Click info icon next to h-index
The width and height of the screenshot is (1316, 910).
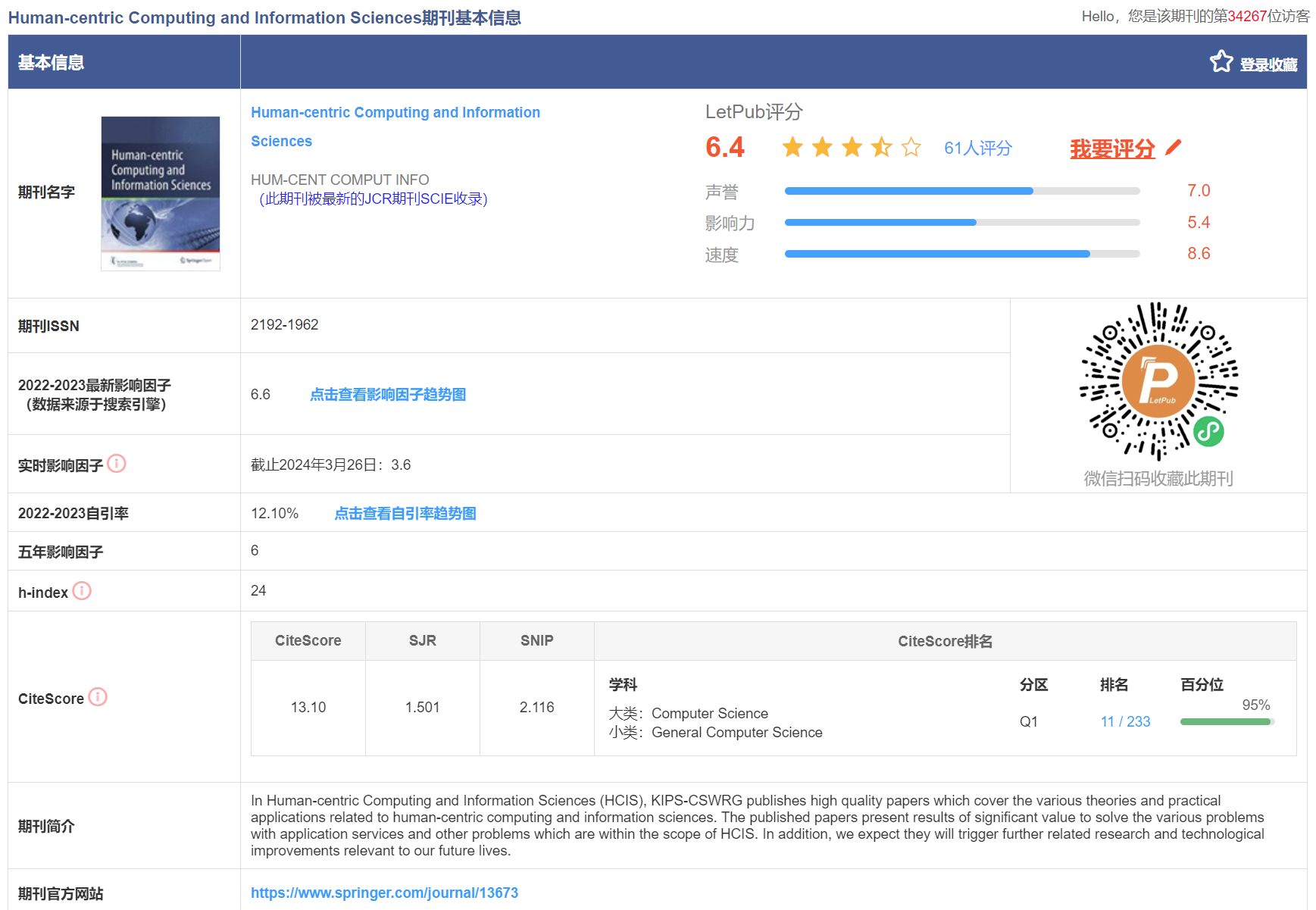pos(82,591)
